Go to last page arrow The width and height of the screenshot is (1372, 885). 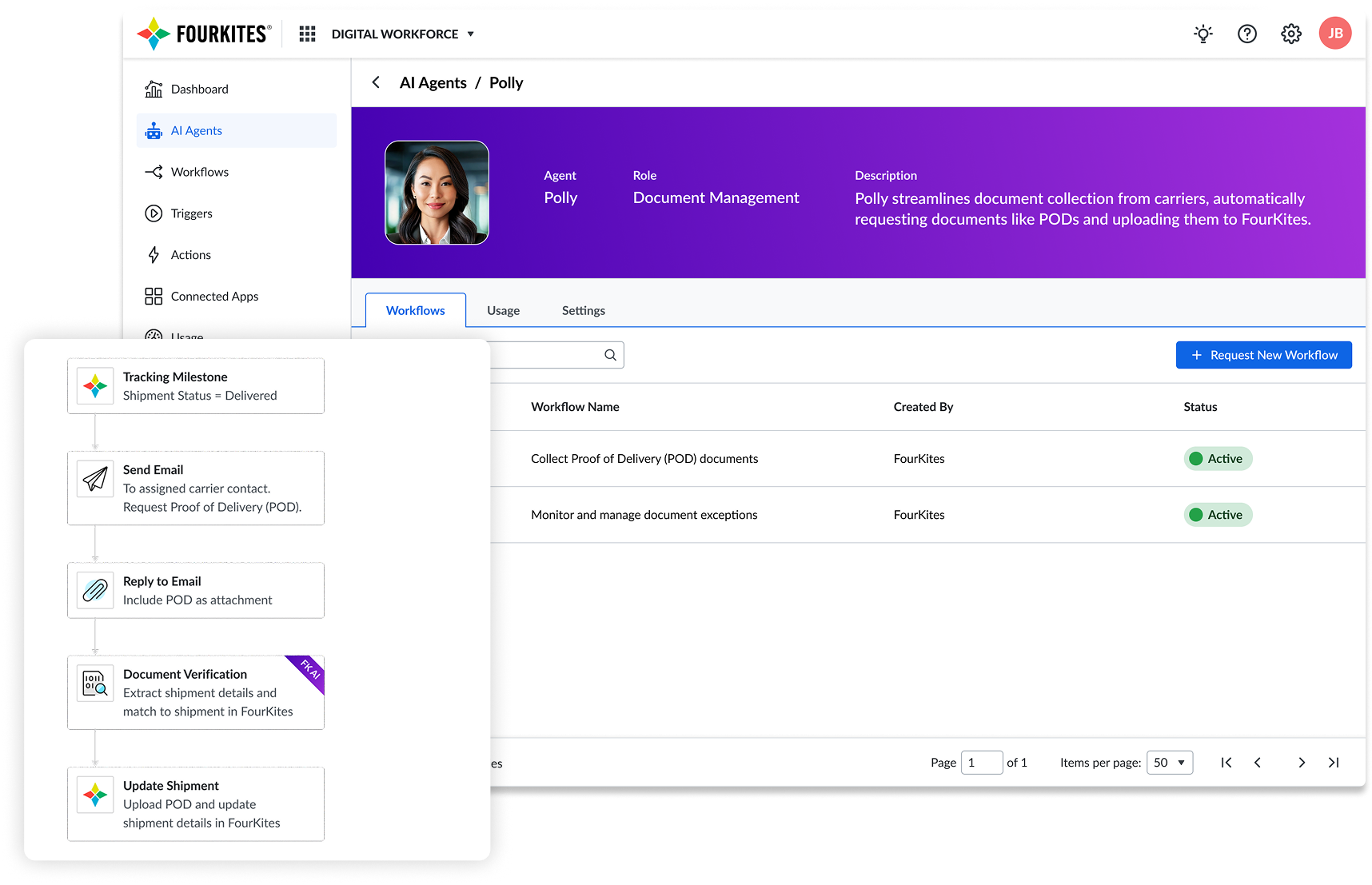[x=1334, y=763]
